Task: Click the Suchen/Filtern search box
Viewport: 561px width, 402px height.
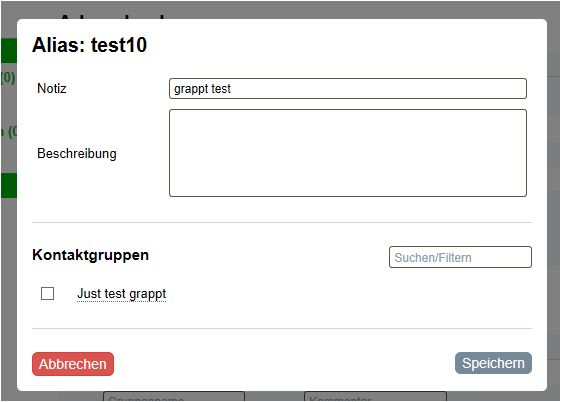Action: 460,257
